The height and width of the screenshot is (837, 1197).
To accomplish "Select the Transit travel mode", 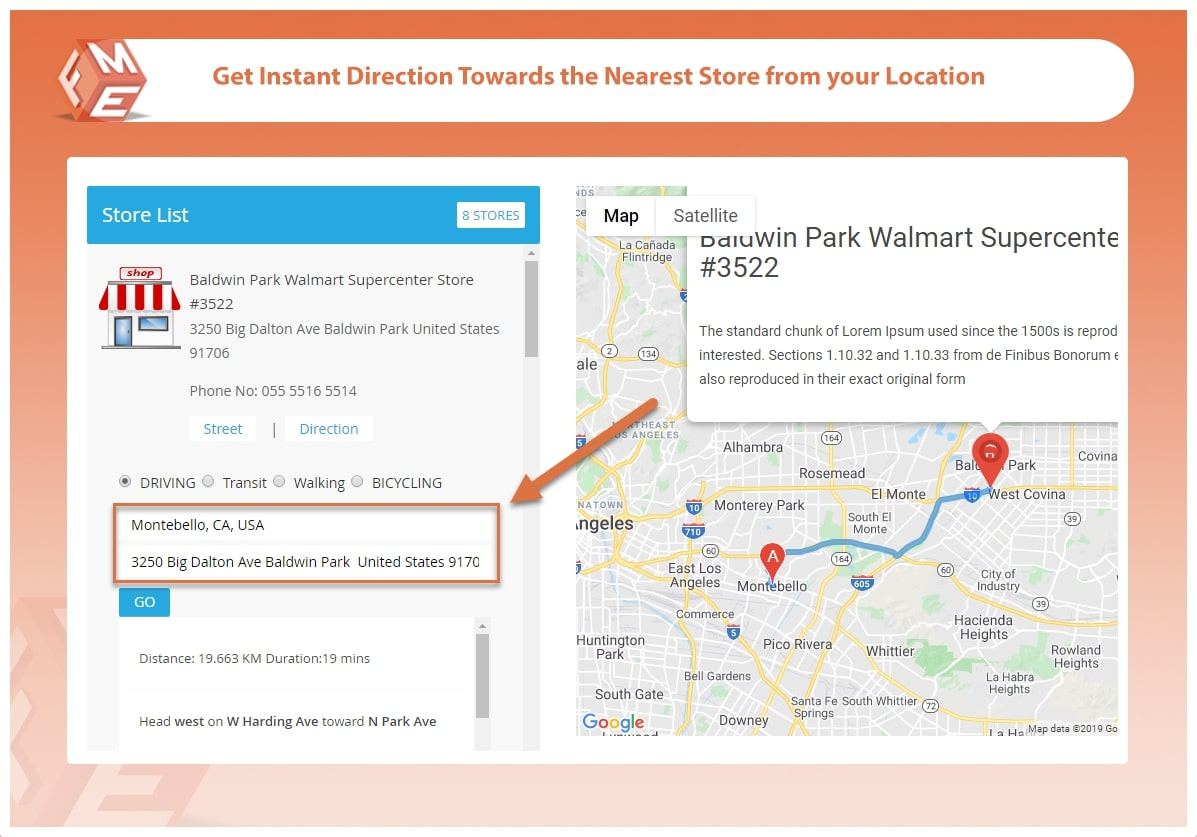I will click(208, 481).
